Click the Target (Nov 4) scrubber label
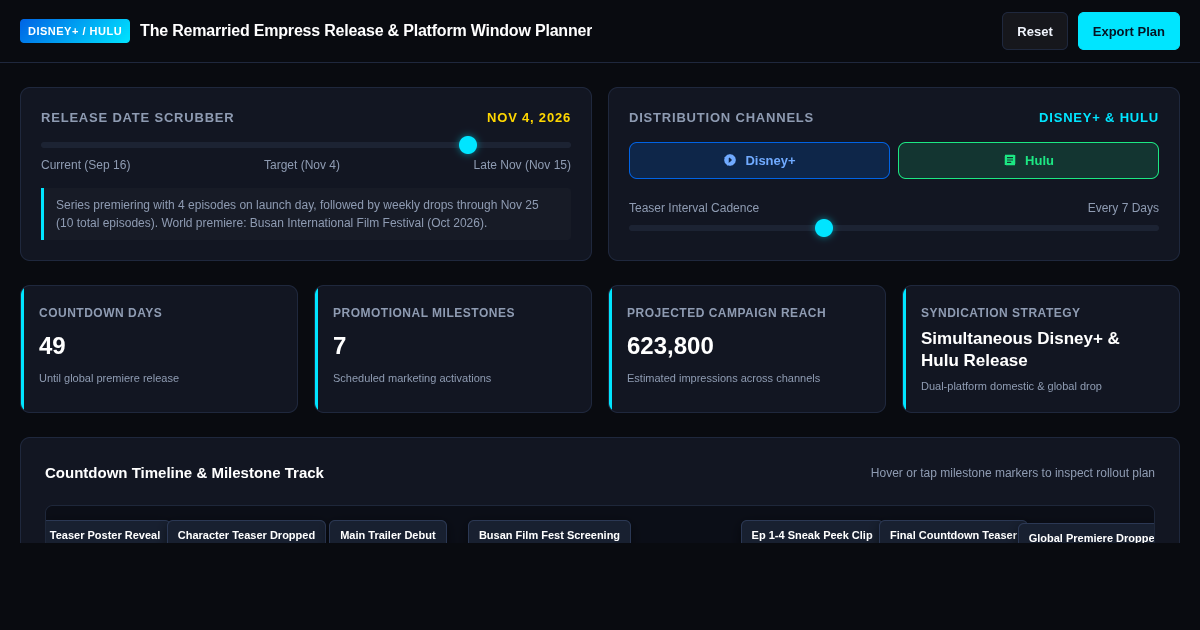 click(302, 165)
